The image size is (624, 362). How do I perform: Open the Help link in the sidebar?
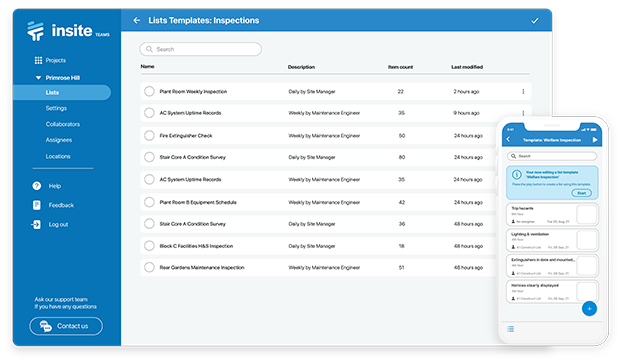[x=55, y=186]
